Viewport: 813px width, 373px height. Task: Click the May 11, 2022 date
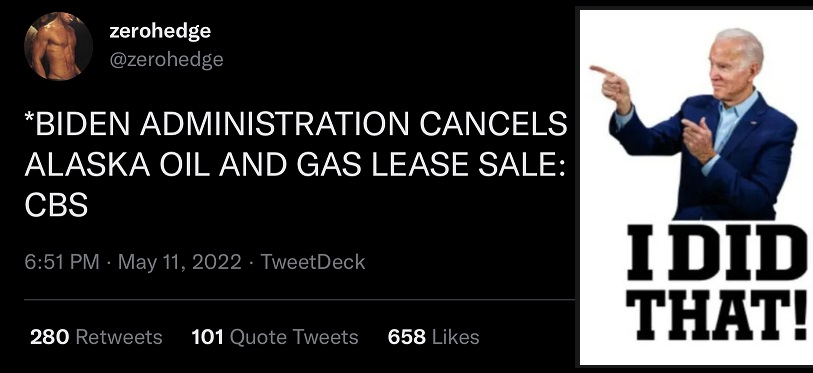pyautogui.click(x=179, y=262)
